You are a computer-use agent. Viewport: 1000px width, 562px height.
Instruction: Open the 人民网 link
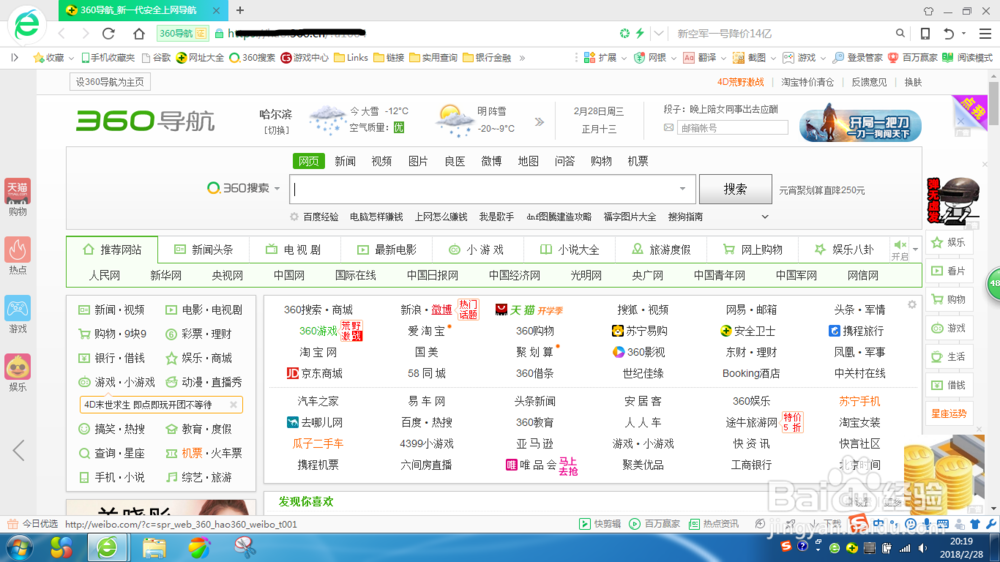[104, 276]
